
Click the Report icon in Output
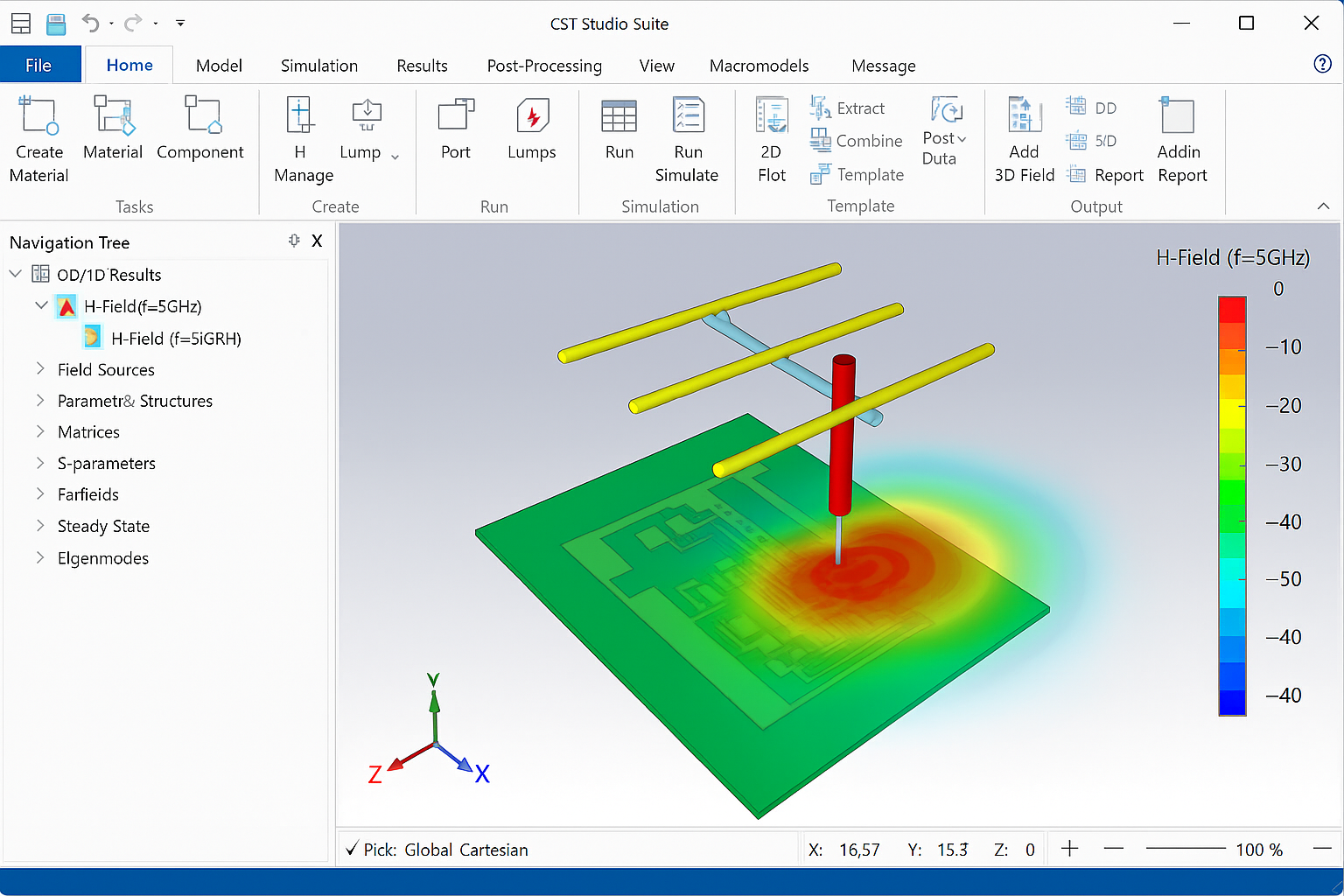coord(1076,175)
